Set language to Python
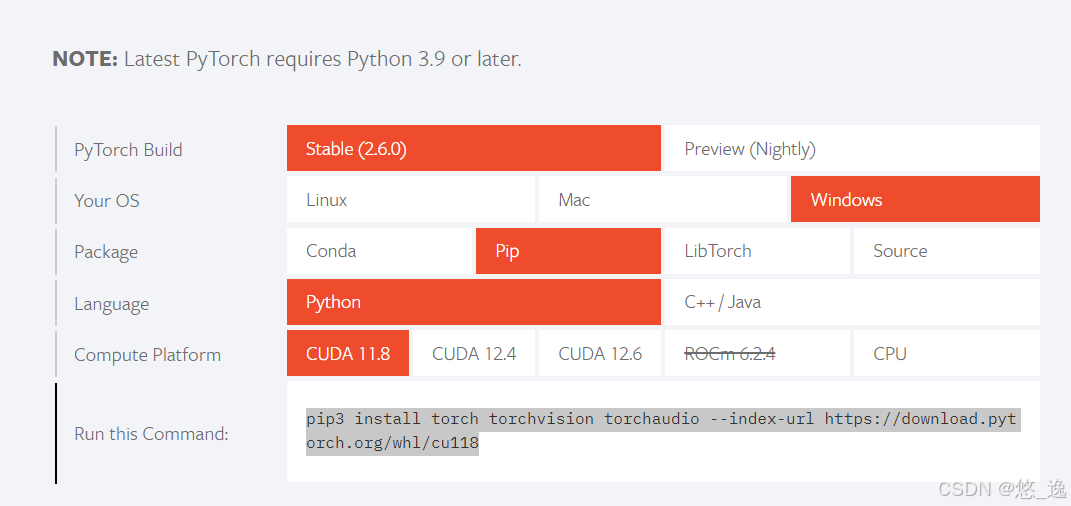1071x506 pixels. pos(473,302)
